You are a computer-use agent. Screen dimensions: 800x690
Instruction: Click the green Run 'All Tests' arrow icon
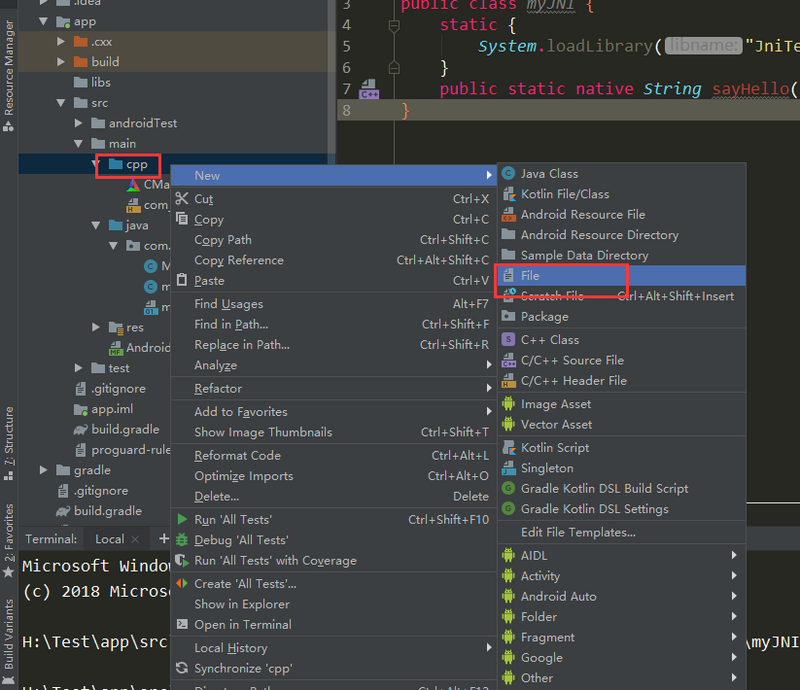pos(182,520)
